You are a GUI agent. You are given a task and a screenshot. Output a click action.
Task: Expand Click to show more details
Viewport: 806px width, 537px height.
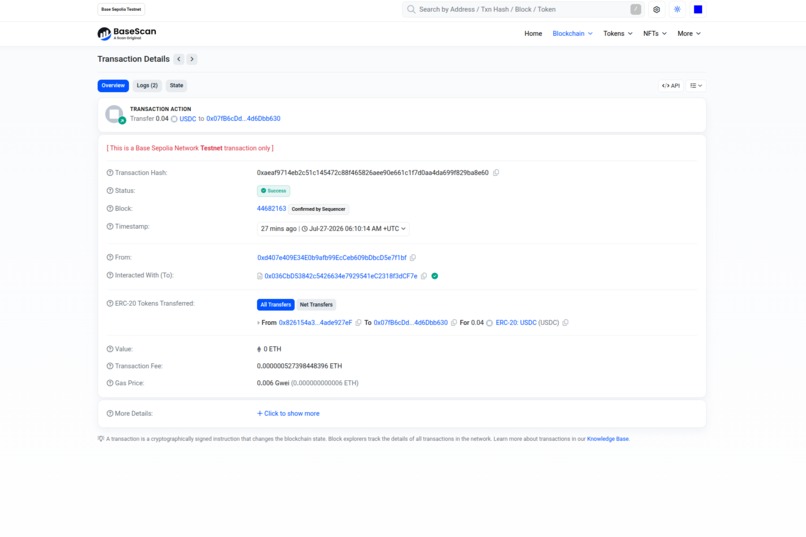(x=288, y=414)
